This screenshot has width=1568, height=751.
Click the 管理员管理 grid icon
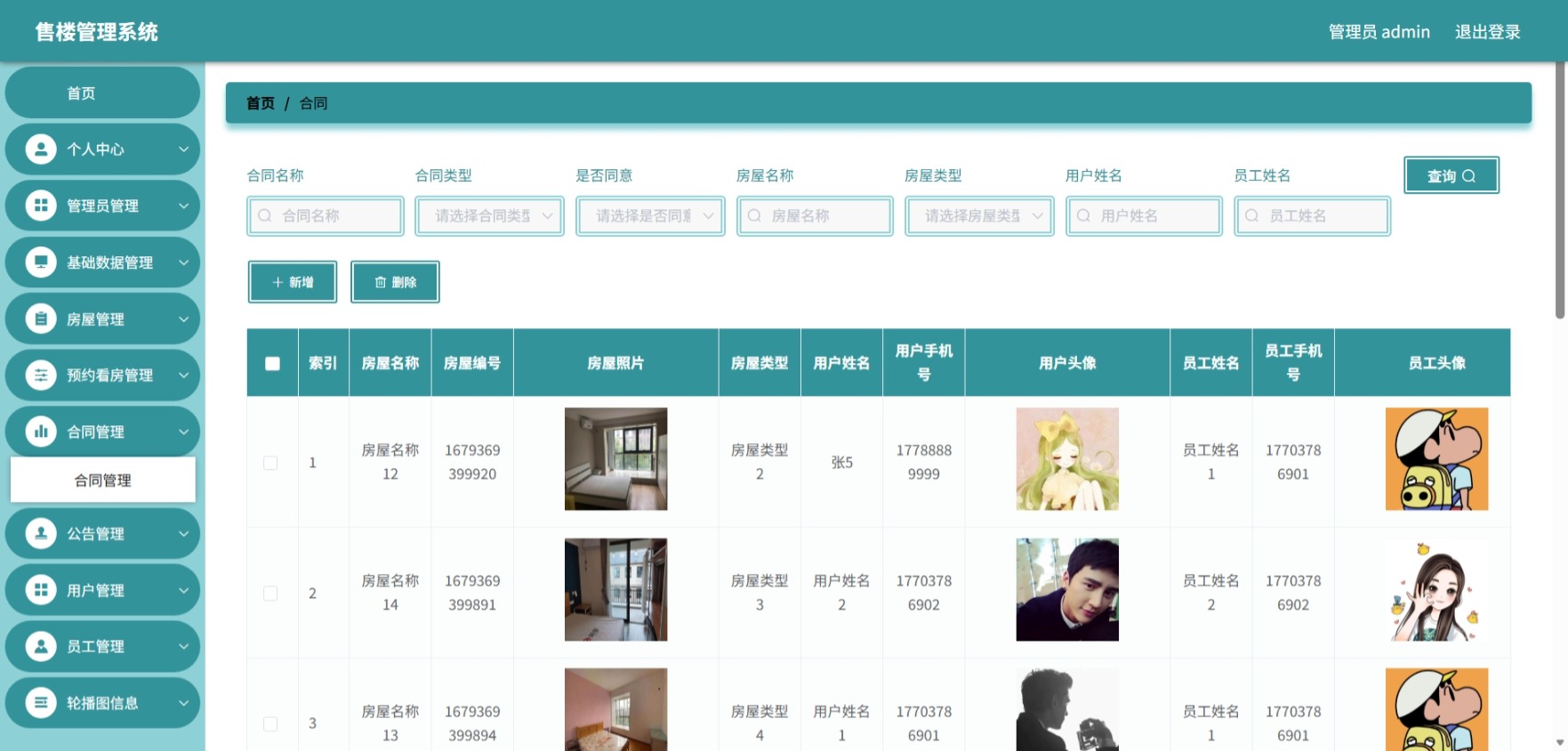tap(41, 206)
